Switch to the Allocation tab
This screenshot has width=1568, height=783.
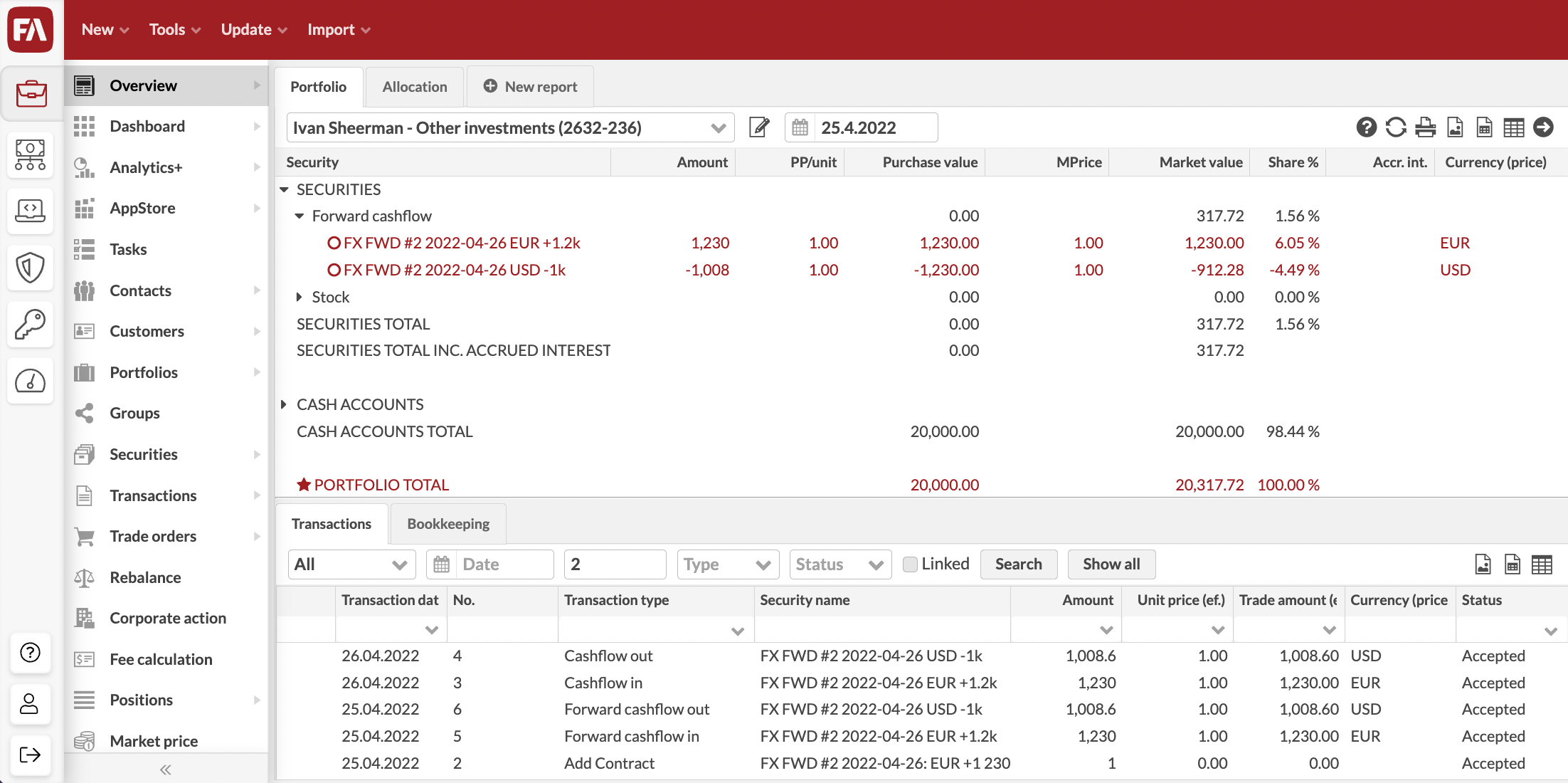pos(415,87)
